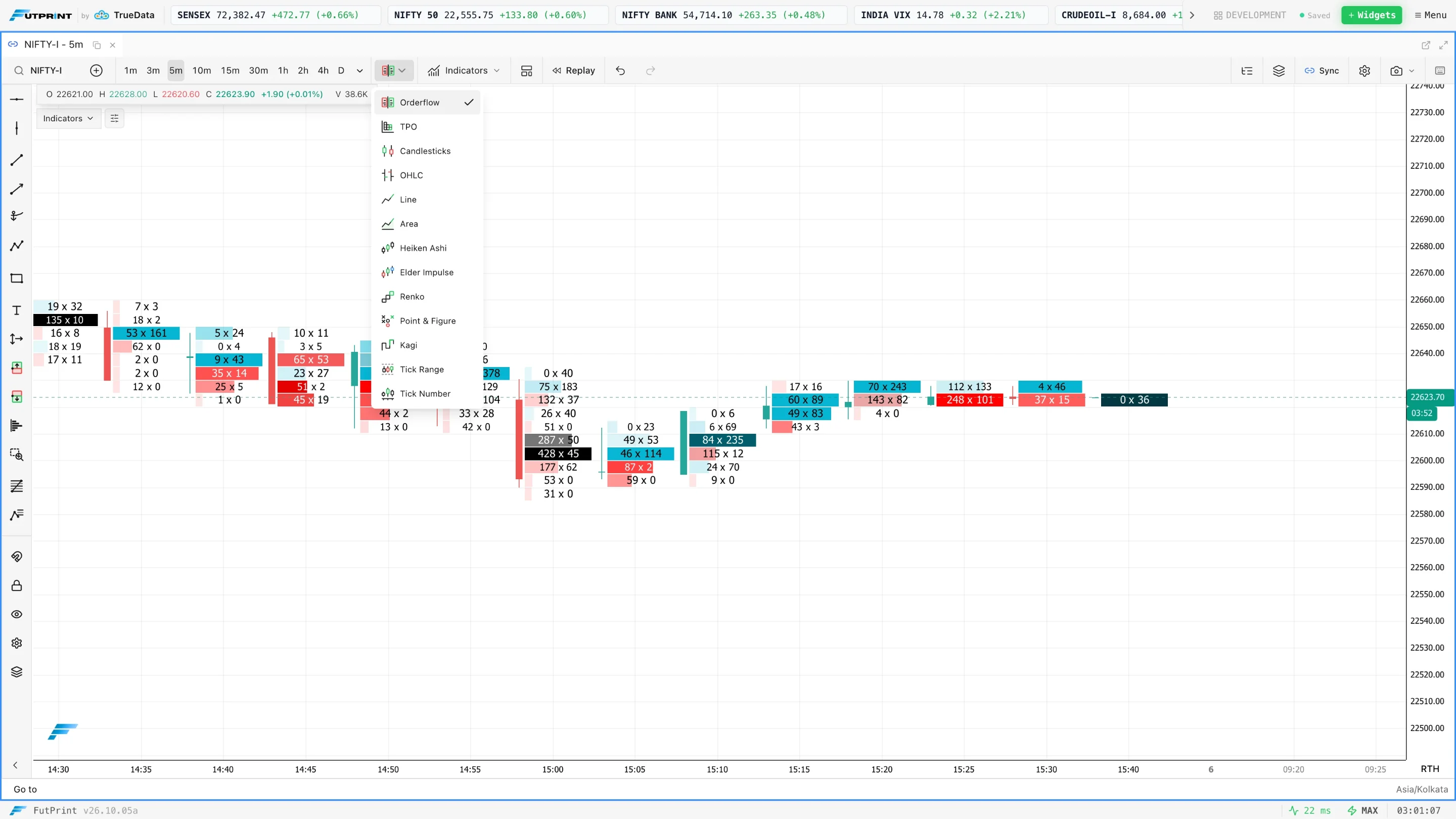The image size is (1456, 819).
Task: Open chart settings gear in toolbar
Action: click(1364, 71)
